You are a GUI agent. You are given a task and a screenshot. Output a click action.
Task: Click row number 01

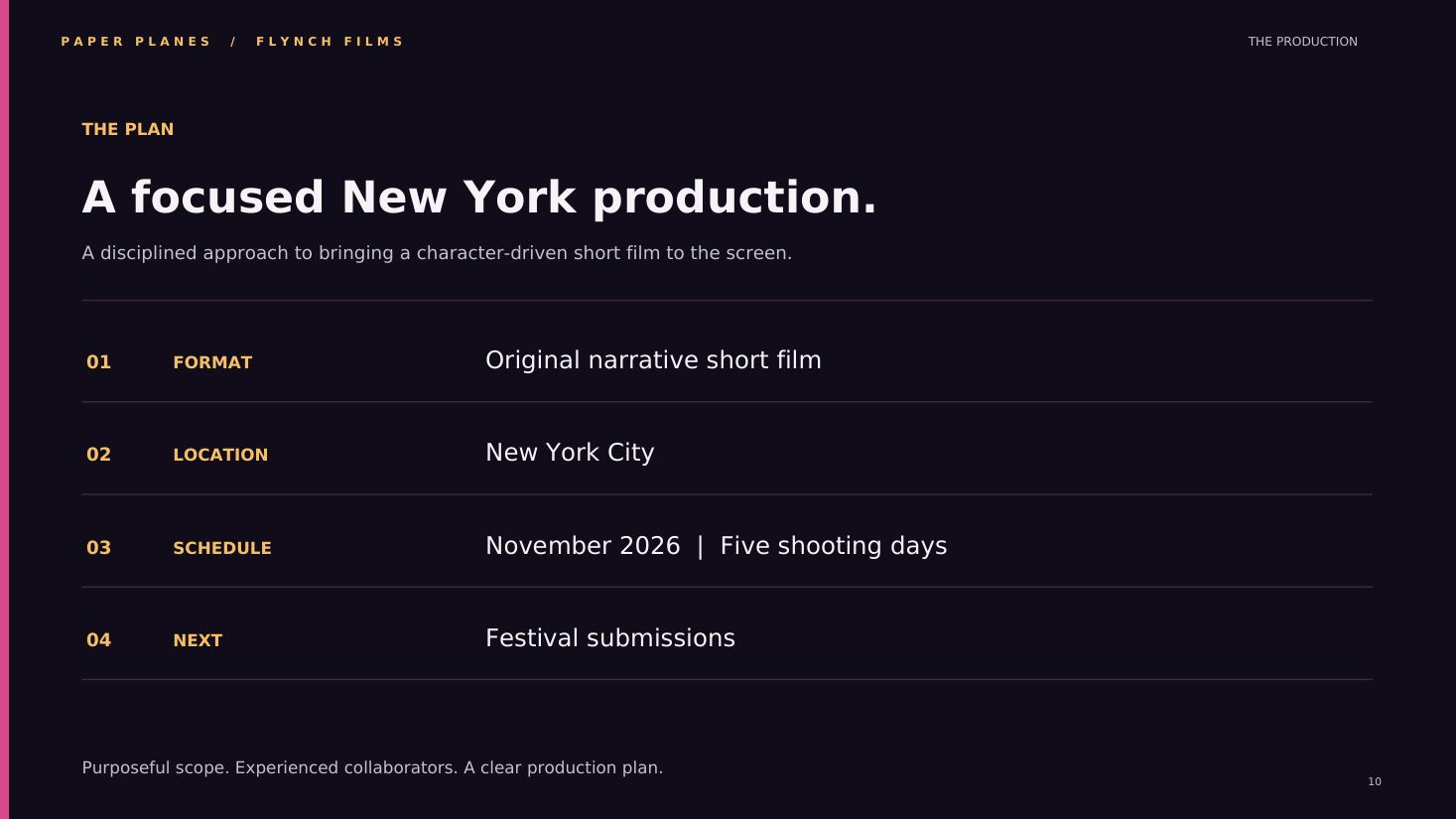click(x=98, y=362)
